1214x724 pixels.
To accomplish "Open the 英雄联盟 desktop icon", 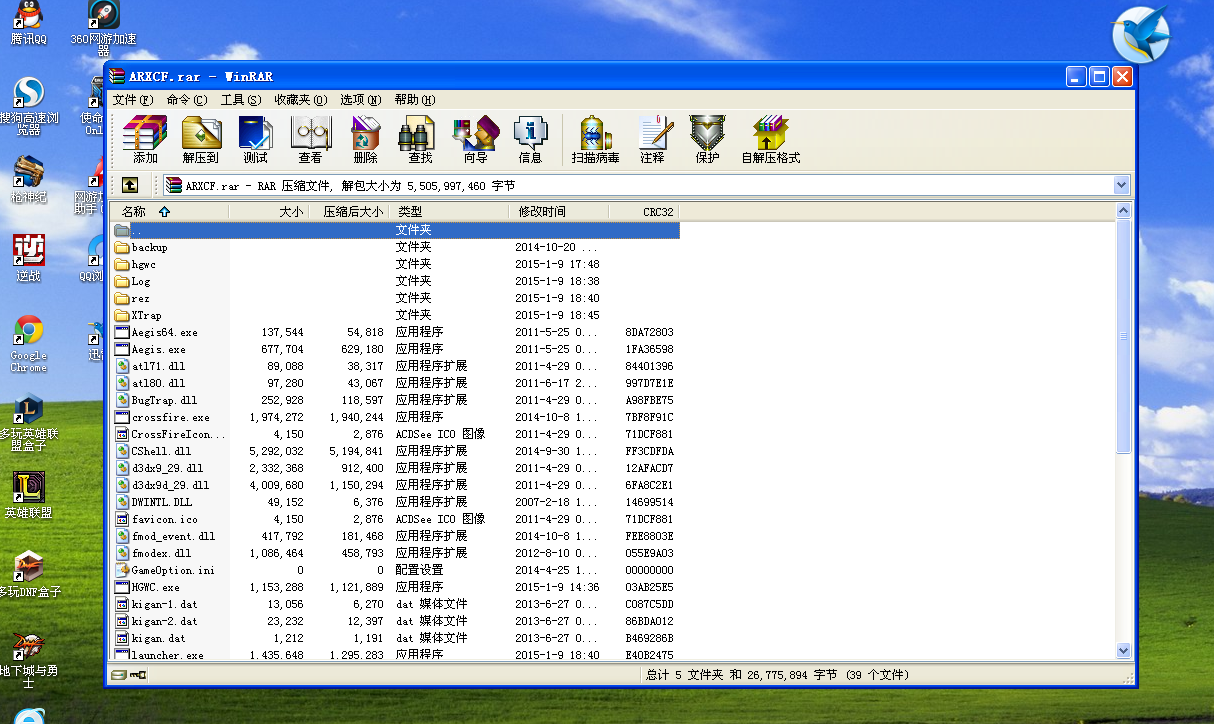I will [x=28, y=494].
